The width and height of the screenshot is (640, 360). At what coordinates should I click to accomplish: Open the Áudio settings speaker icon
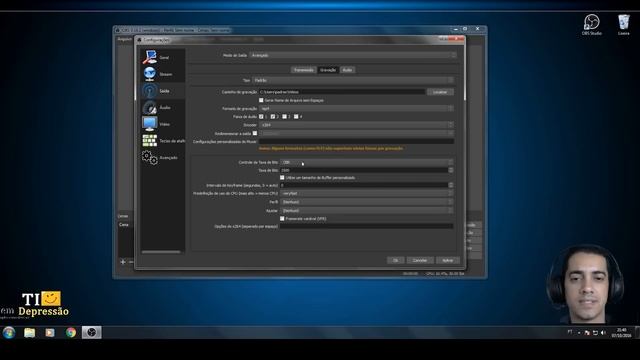click(x=150, y=107)
